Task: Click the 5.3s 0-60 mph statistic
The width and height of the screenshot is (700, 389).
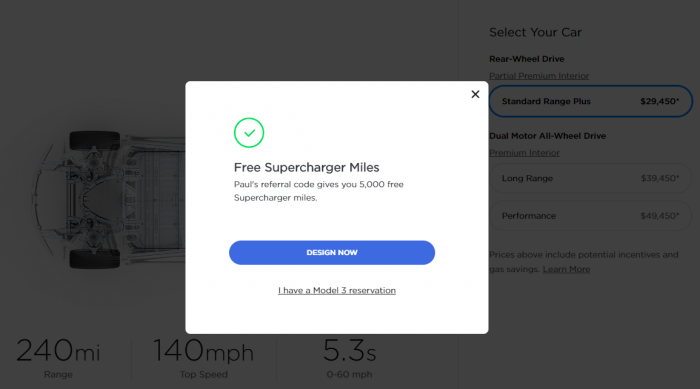Action: (x=349, y=358)
